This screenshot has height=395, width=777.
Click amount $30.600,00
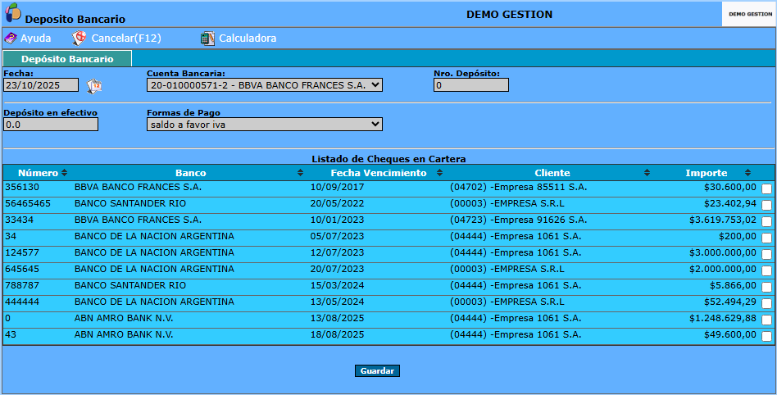point(730,187)
